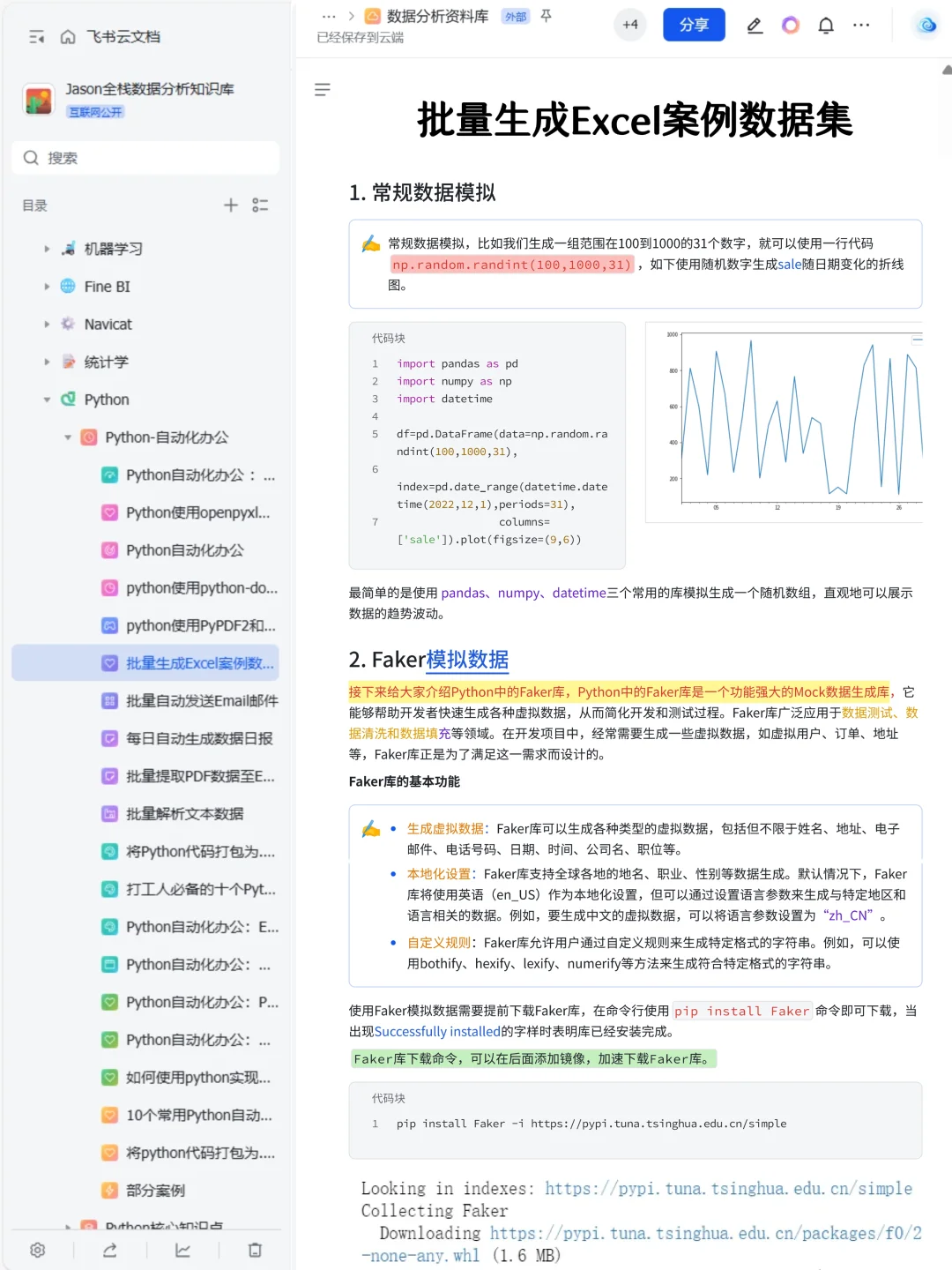Viewport: 952px width, 1270px height.
Task: Expand the 机器学习 tree item
Action: [x=47, y=248]
